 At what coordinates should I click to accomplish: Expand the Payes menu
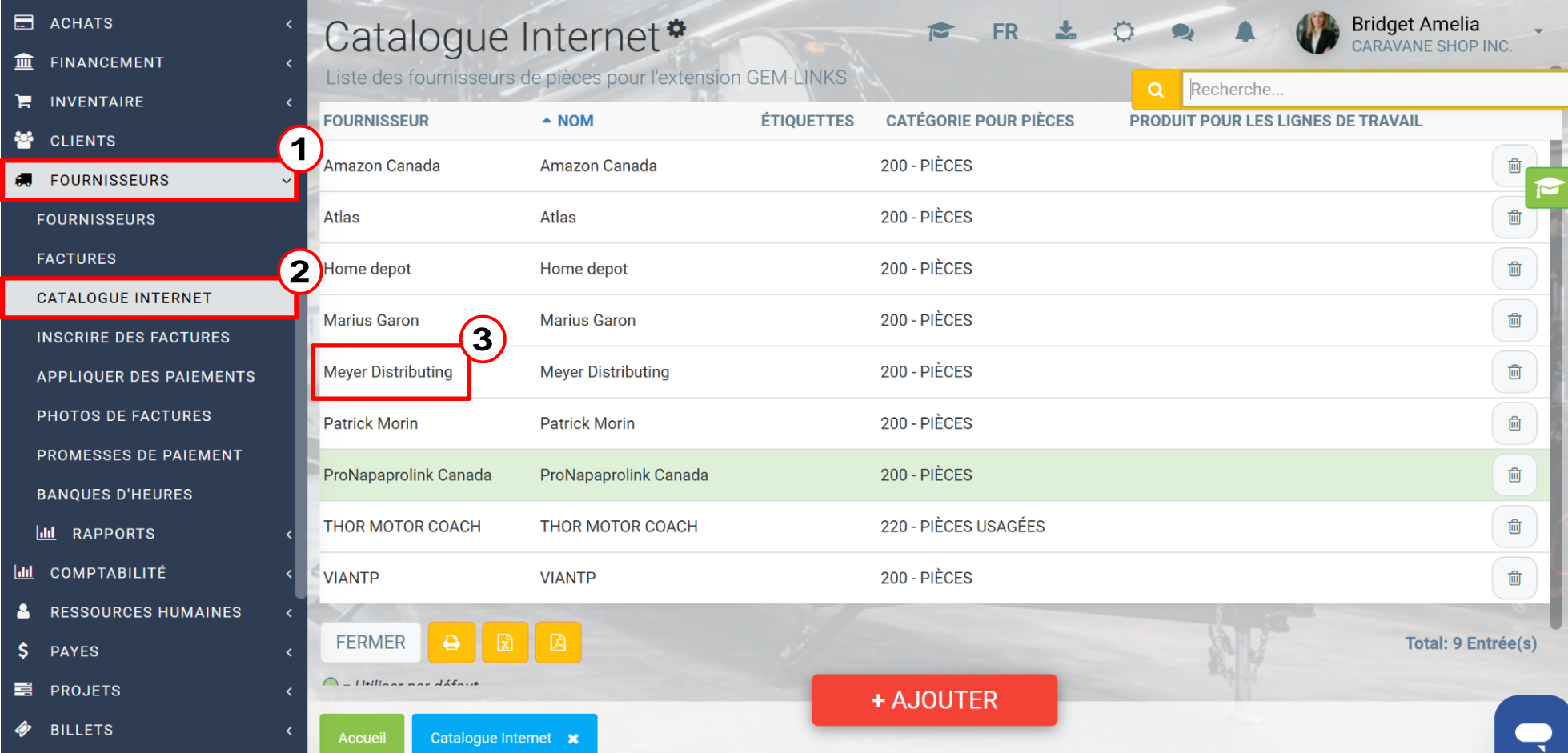coord(154,651)
